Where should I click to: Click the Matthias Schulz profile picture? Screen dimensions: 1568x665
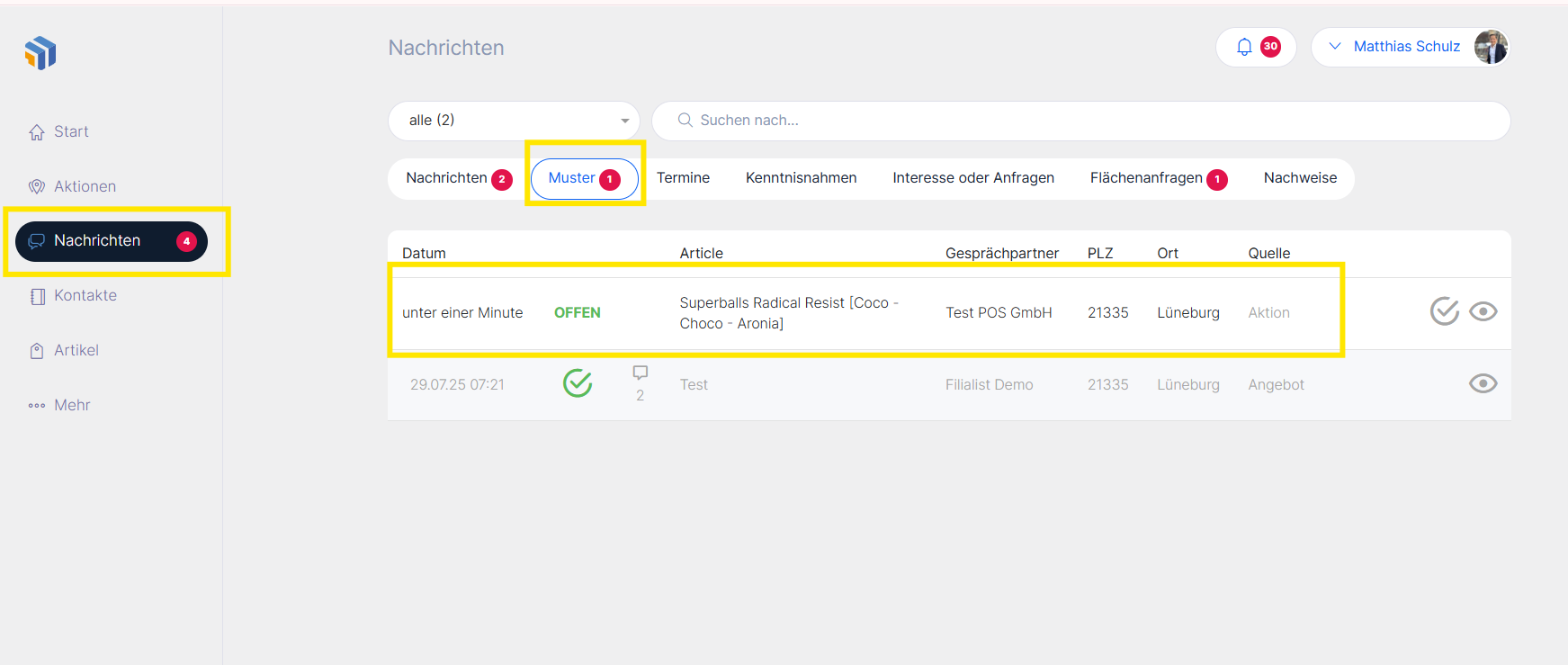coord(1490,47)
